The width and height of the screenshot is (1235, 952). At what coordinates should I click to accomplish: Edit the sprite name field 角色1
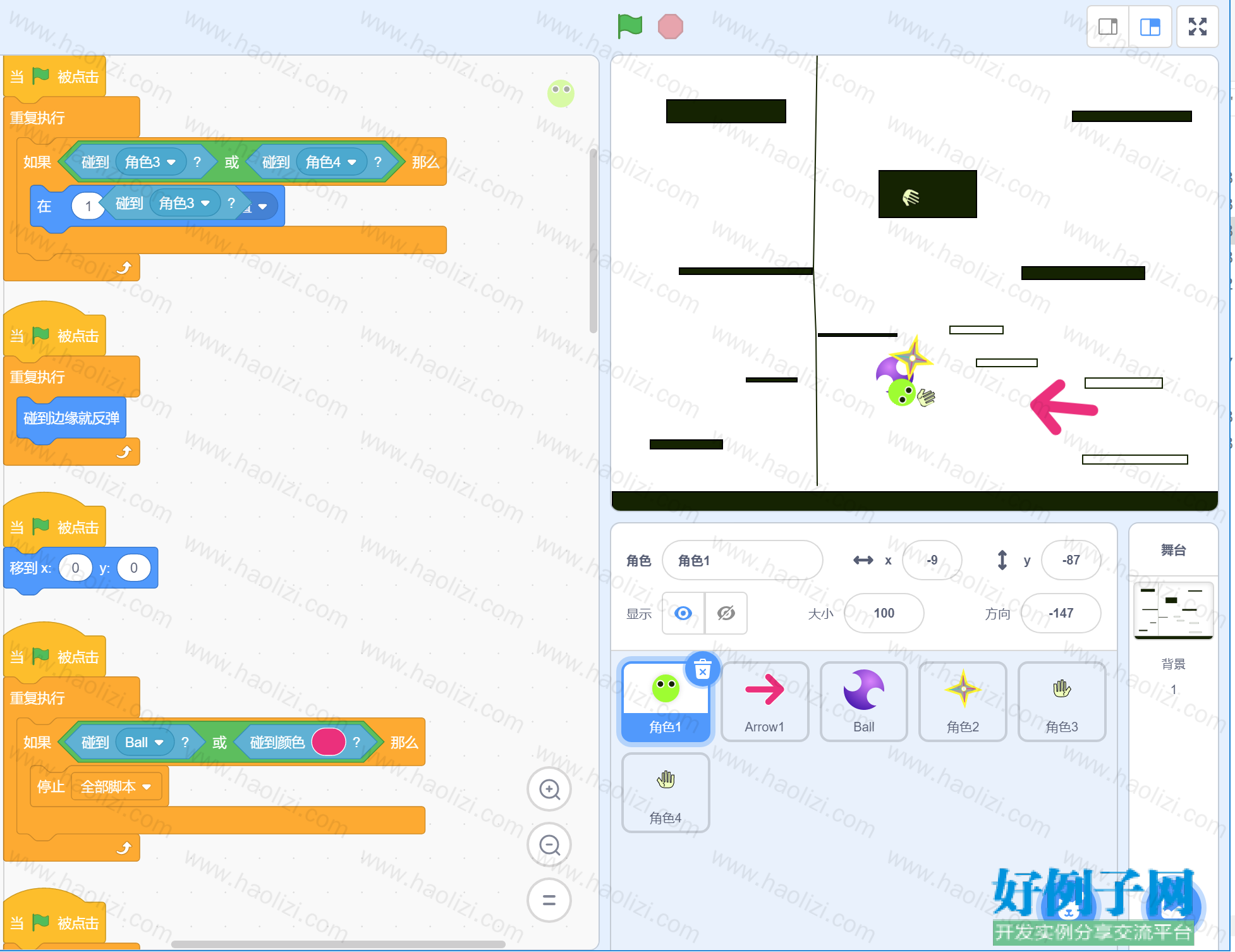pos(742,560)
